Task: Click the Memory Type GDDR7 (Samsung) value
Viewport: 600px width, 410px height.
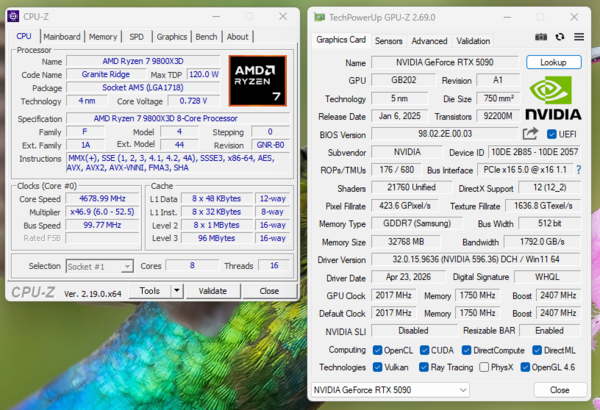Action: pyautogui.click(x=417, y=224)
